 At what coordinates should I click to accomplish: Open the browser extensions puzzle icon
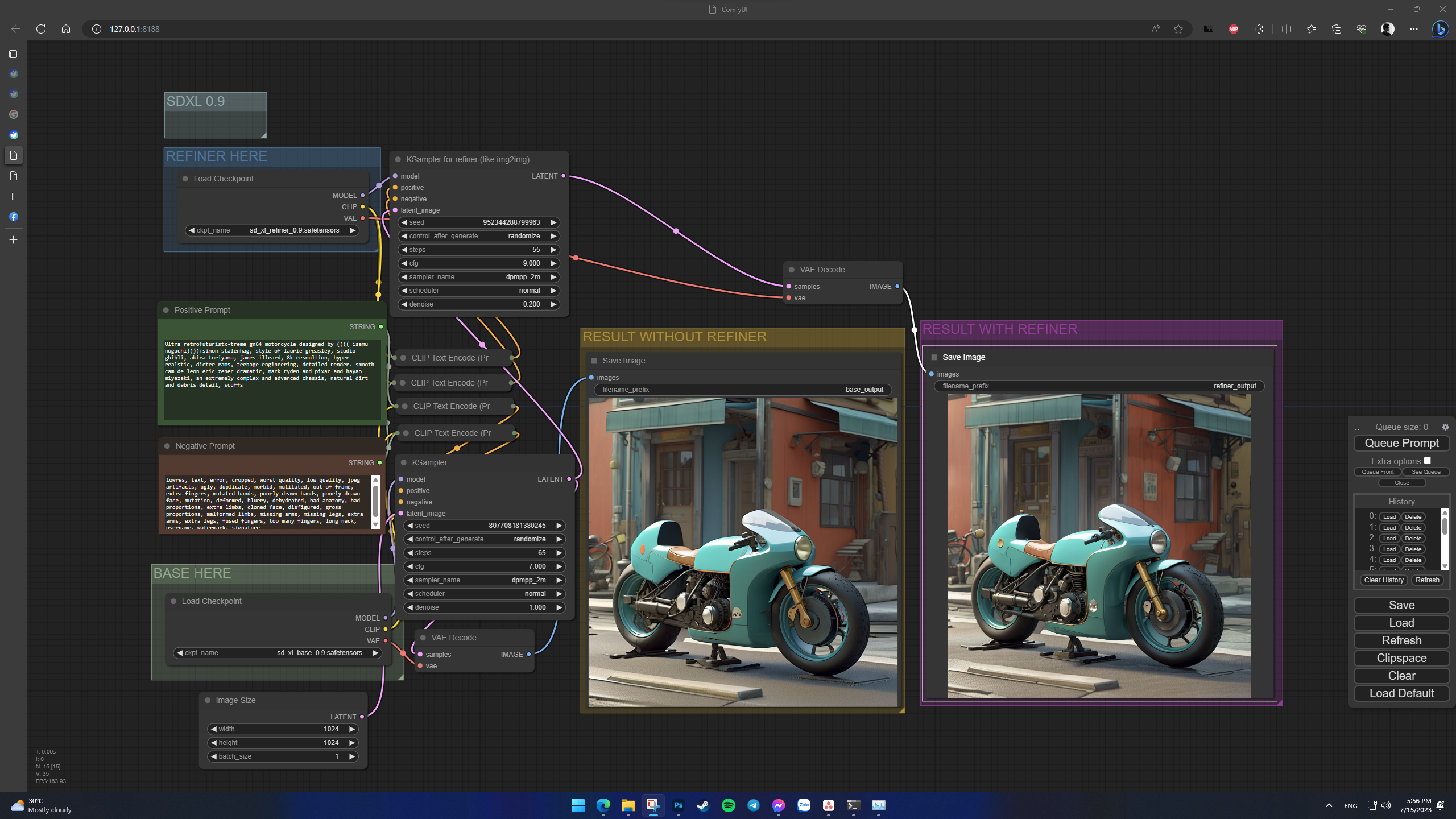1259,29
